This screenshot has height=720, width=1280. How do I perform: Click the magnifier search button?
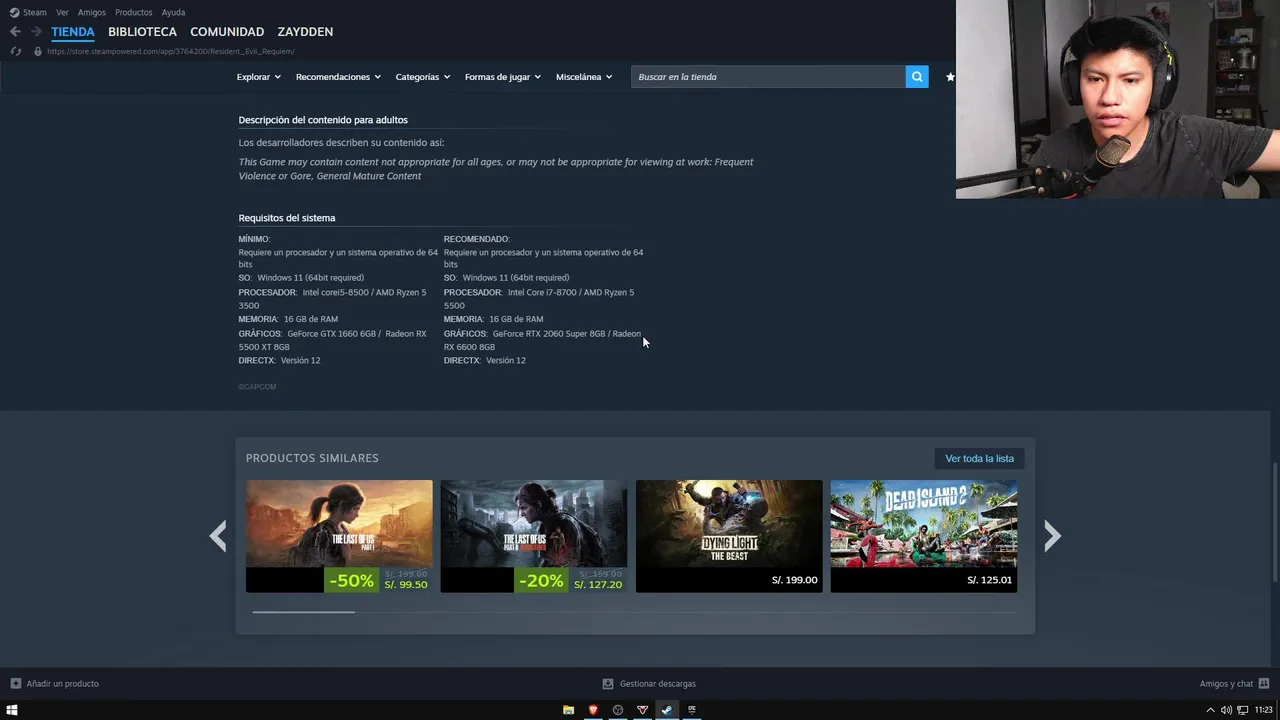[x=917, y=77]
